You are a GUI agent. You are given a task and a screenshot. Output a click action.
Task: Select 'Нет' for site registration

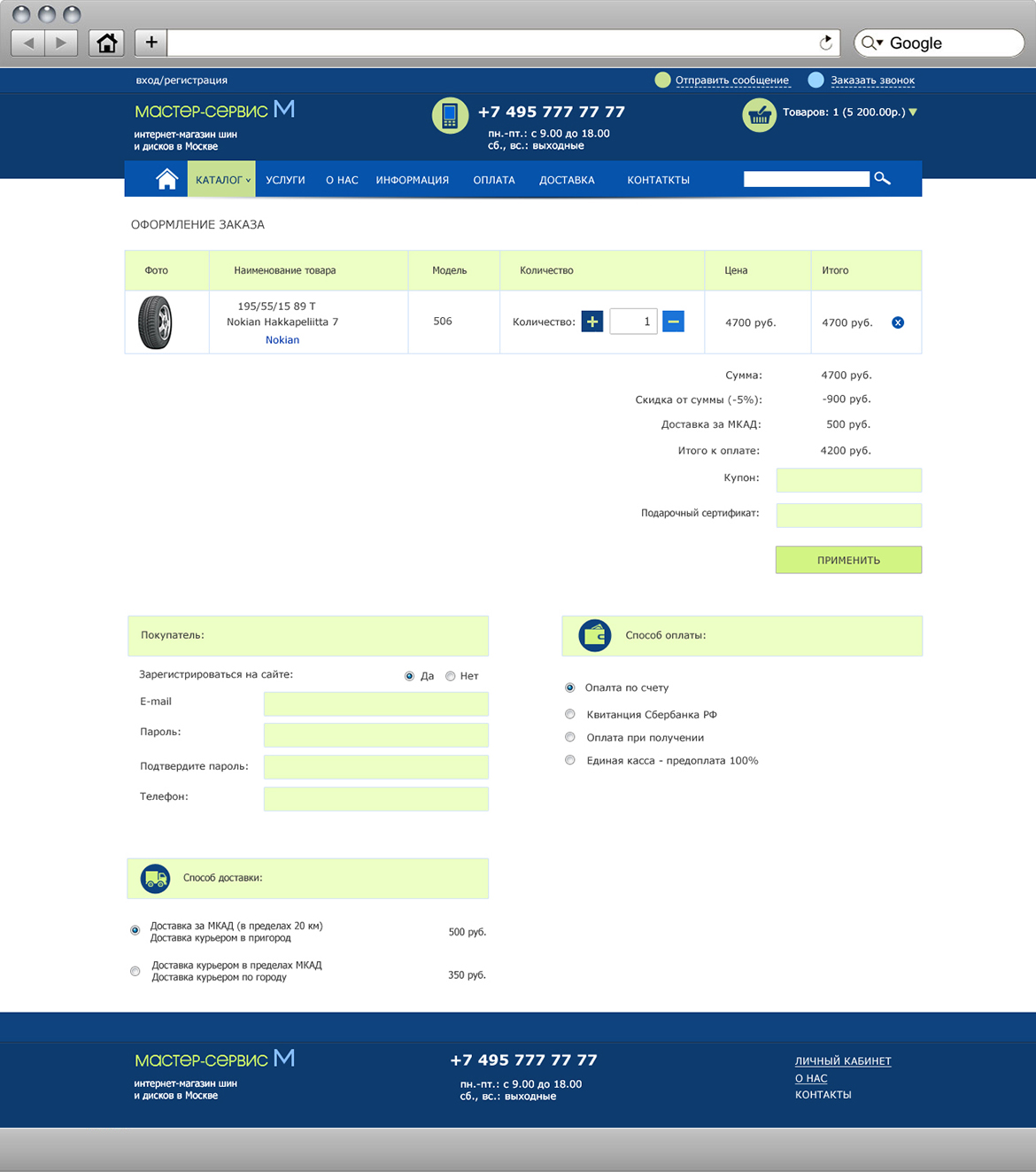point(451,676)
